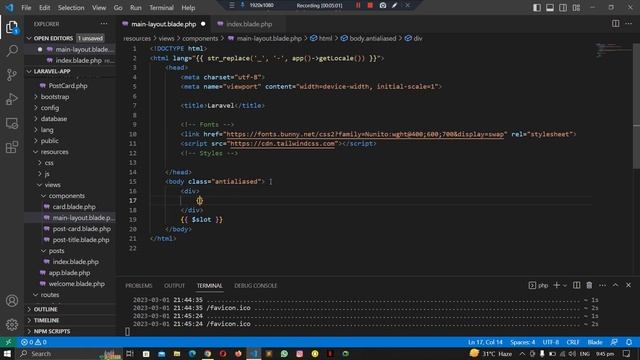Maximize the terminal panel with the caret
This screenshot has width=640, height=360.
(x=616, y=285)
